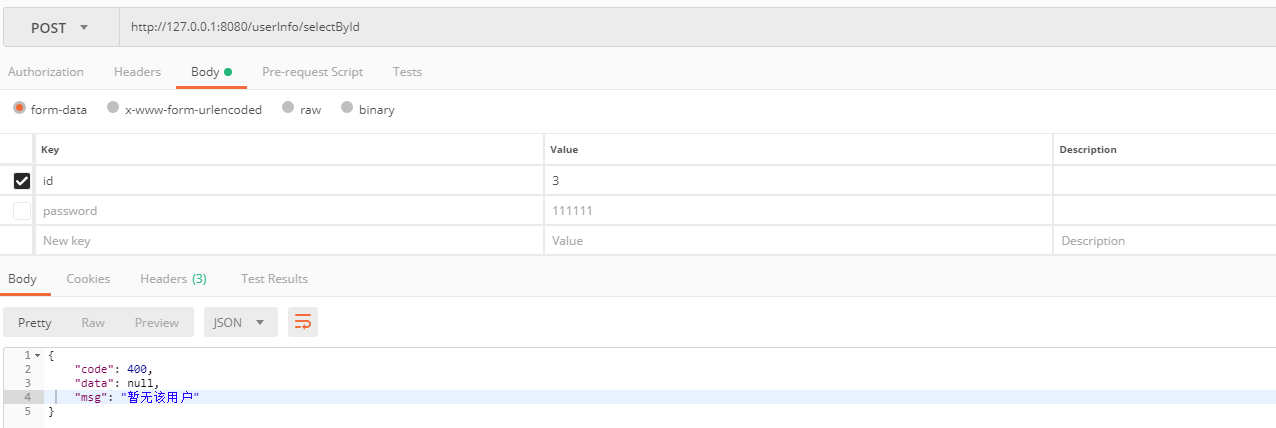The image size is (1276, 428).
Task: Collapse the JSON fold arrow at line 1
Action: click(x=37, y=355)
